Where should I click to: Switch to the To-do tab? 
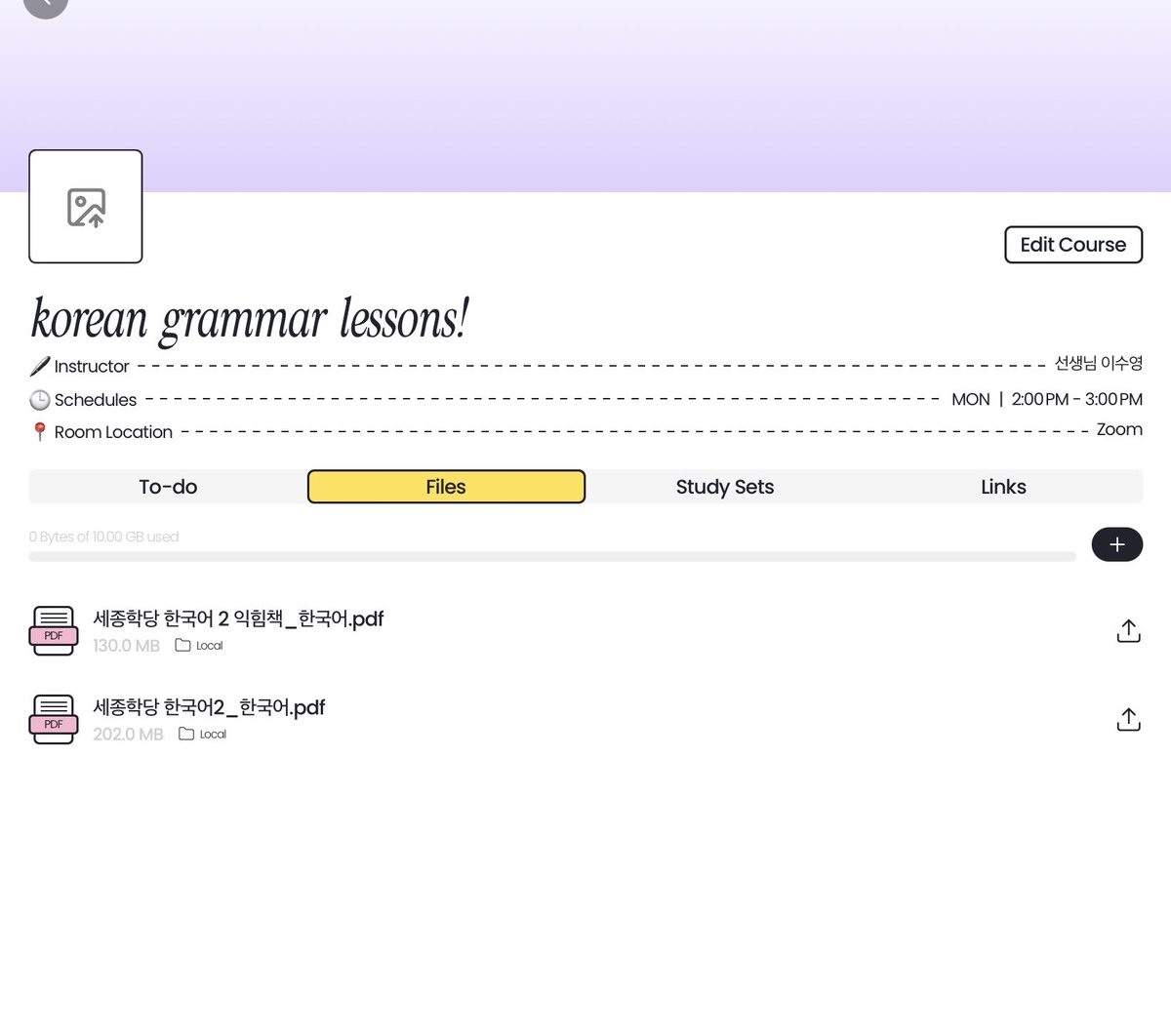[x=168, y=487]
